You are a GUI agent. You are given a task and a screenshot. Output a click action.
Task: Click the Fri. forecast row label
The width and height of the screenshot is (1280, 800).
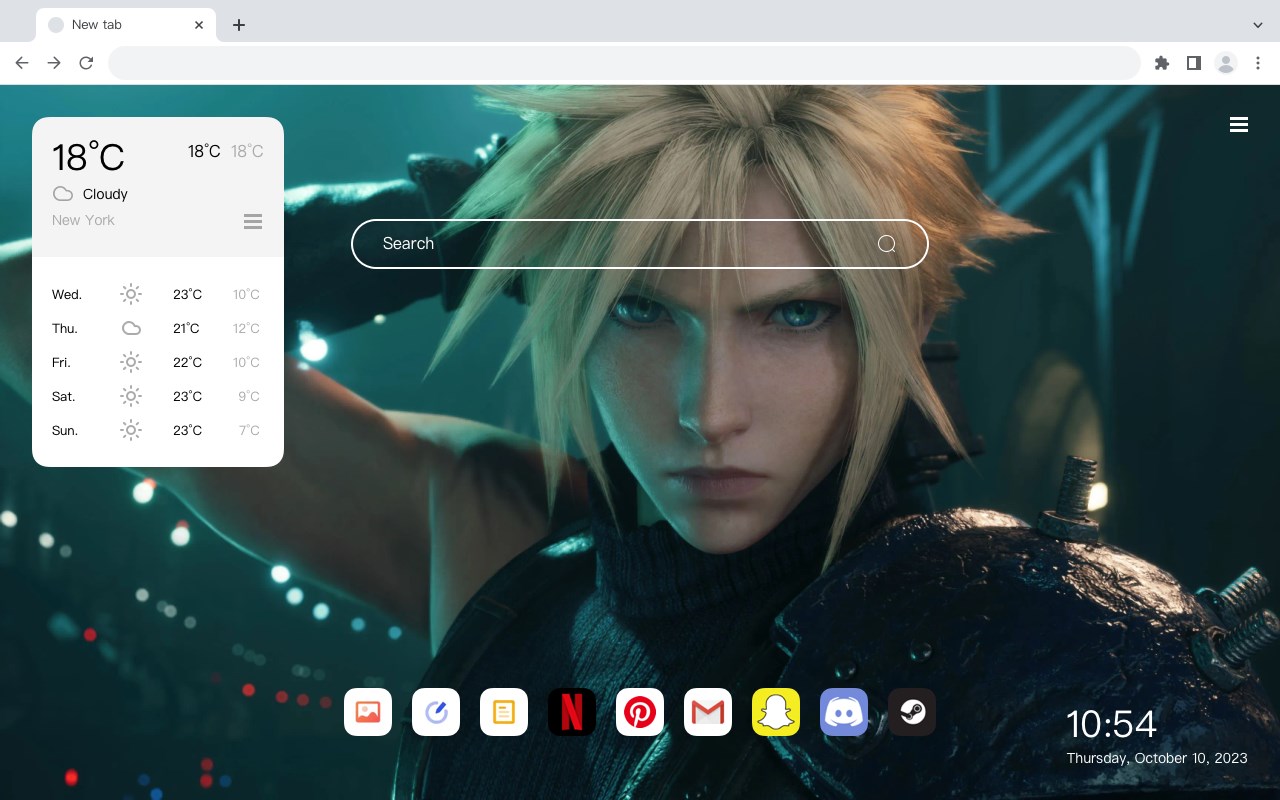[61, 363]
